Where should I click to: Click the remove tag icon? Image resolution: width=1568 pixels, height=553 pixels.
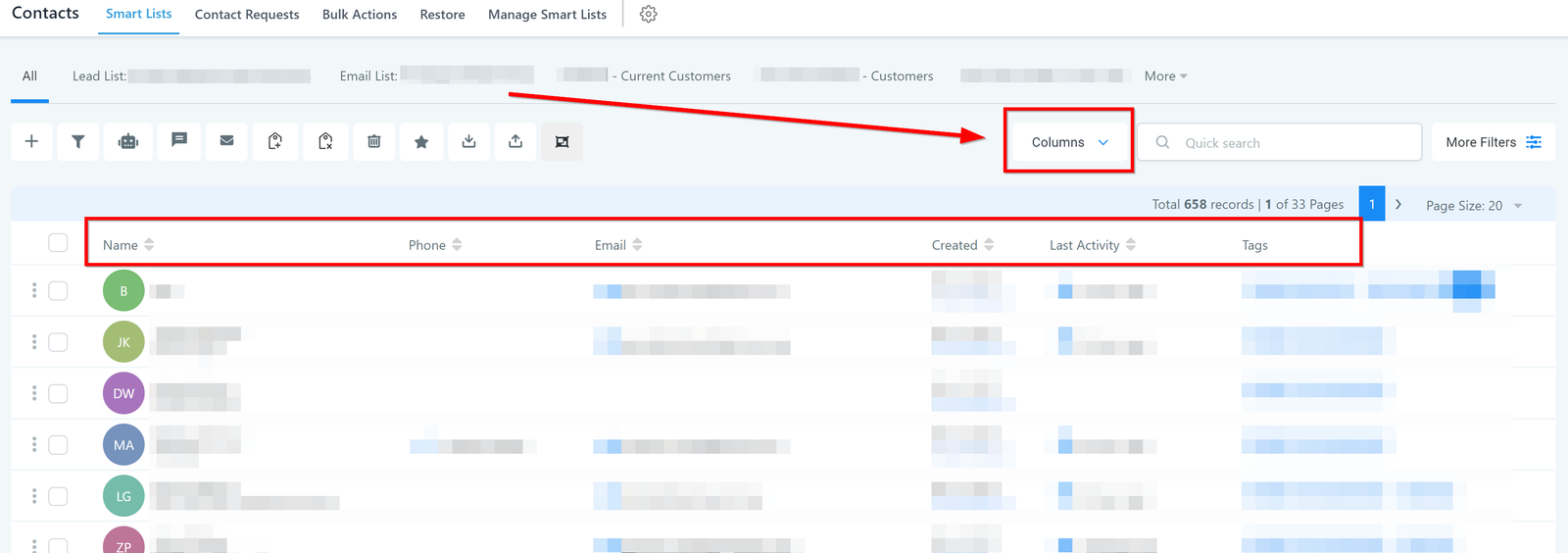[325, 142]
